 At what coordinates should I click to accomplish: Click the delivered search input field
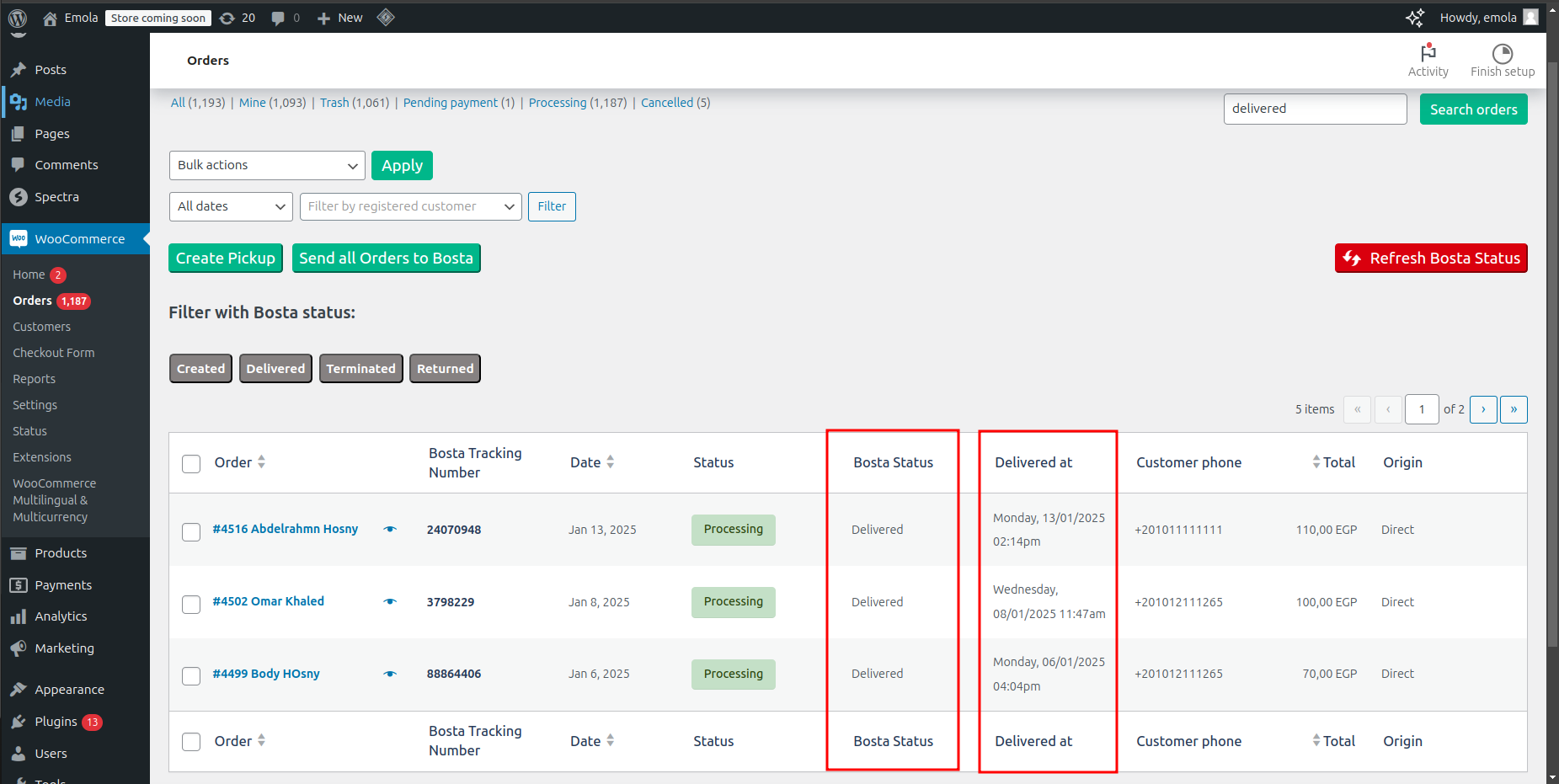pos(1315,109)
